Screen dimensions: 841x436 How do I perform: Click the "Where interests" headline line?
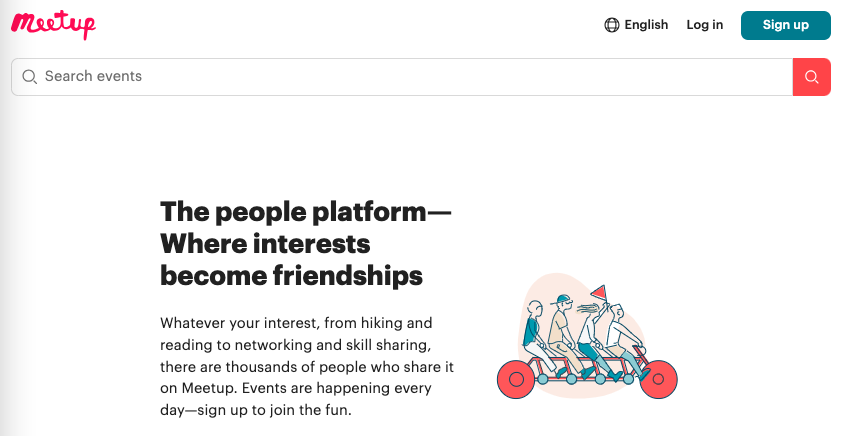click(x=265, y=244)
